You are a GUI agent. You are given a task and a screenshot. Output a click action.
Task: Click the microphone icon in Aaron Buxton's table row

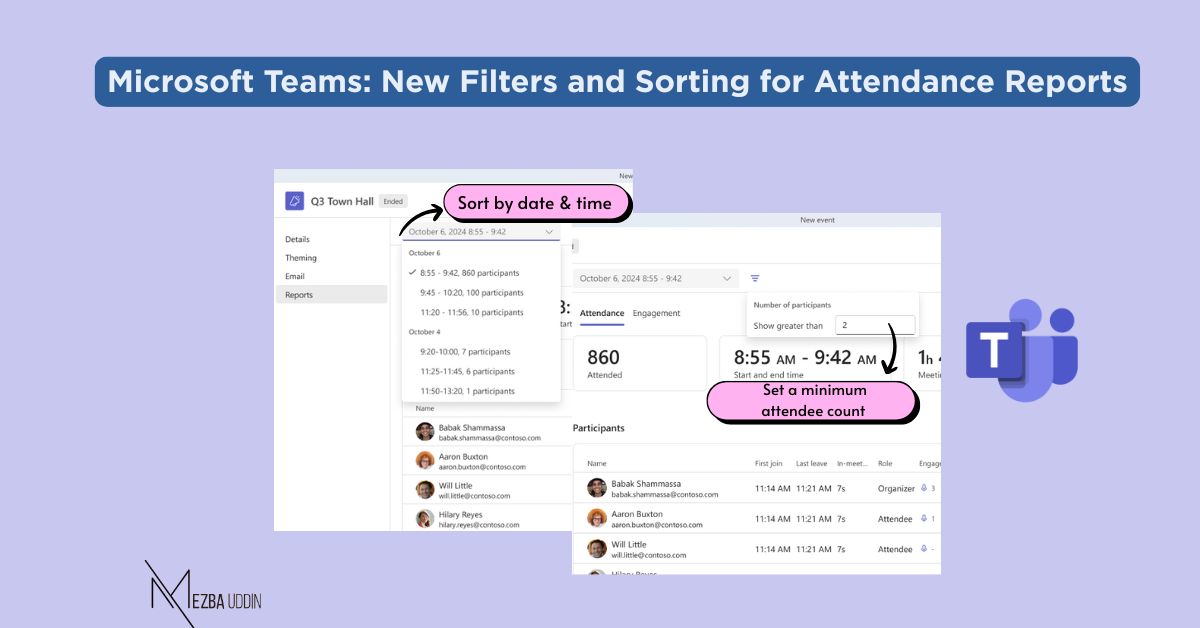923,518
